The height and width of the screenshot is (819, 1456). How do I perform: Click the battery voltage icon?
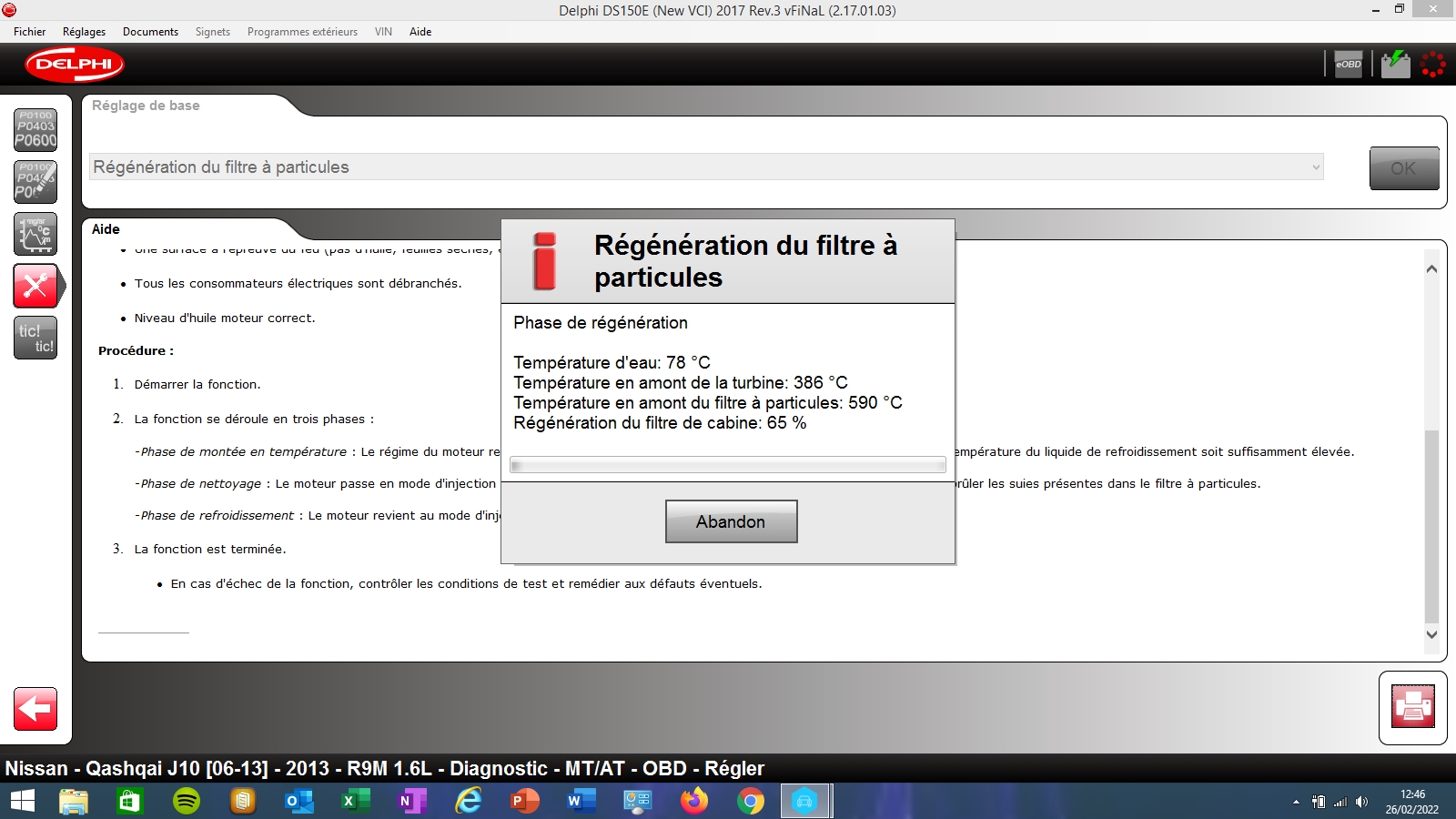click(x=1395, y=65)
